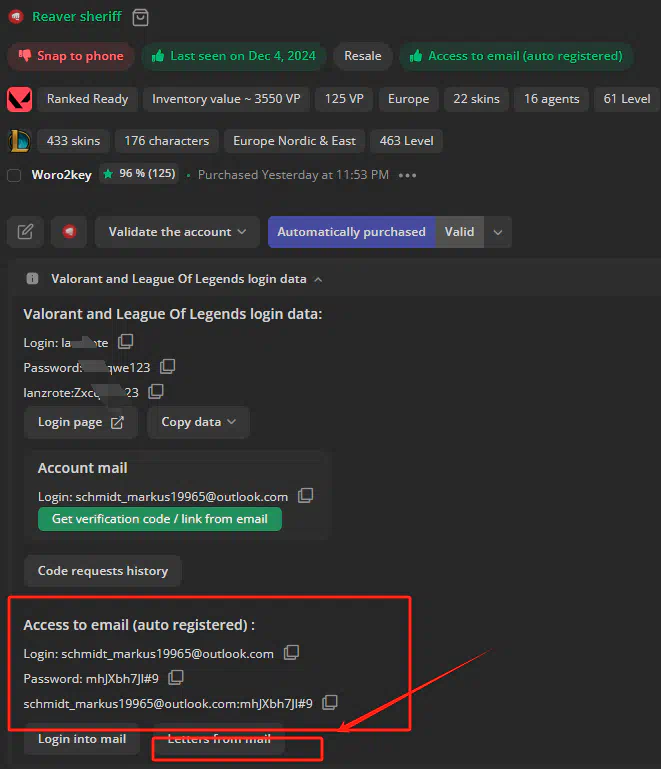The width and height of the screenshot is (661, 769).
Task: Click the Valid status label
Action: [x=459, y=231]
